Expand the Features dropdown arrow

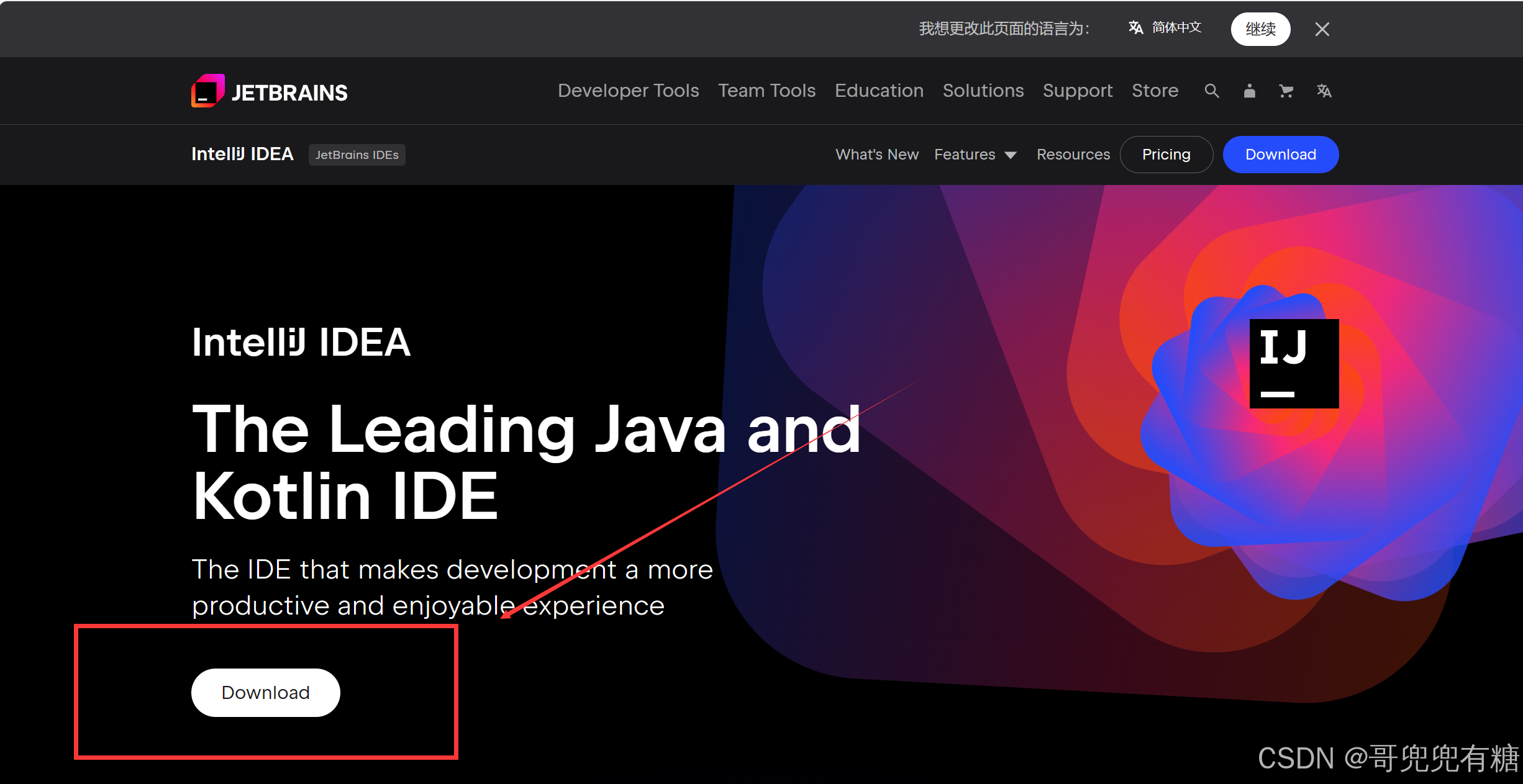1011,155
